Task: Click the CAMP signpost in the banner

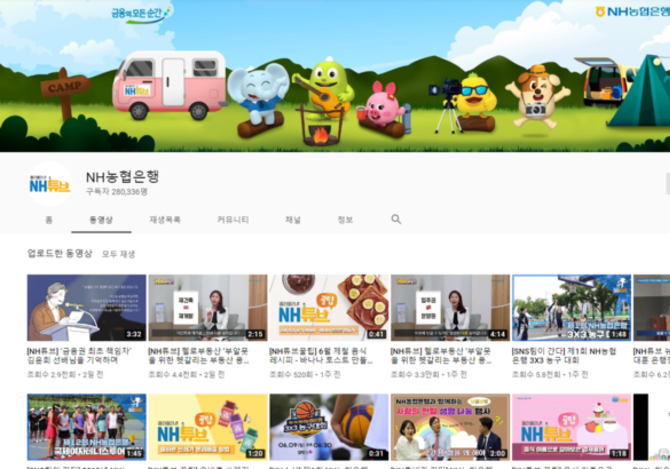Action: pos(65,93)
